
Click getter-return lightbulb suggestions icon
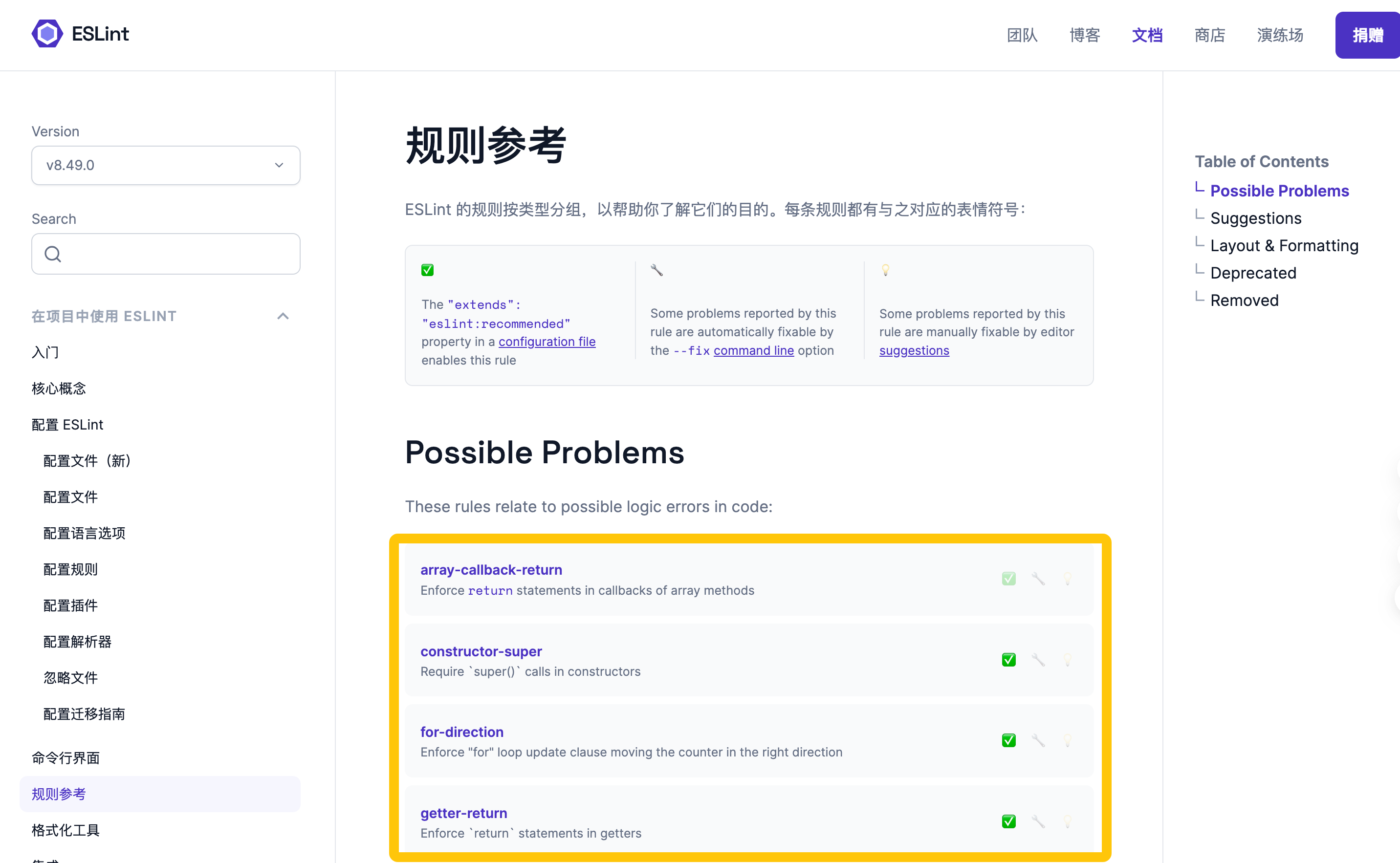(x=1067, y=821)
